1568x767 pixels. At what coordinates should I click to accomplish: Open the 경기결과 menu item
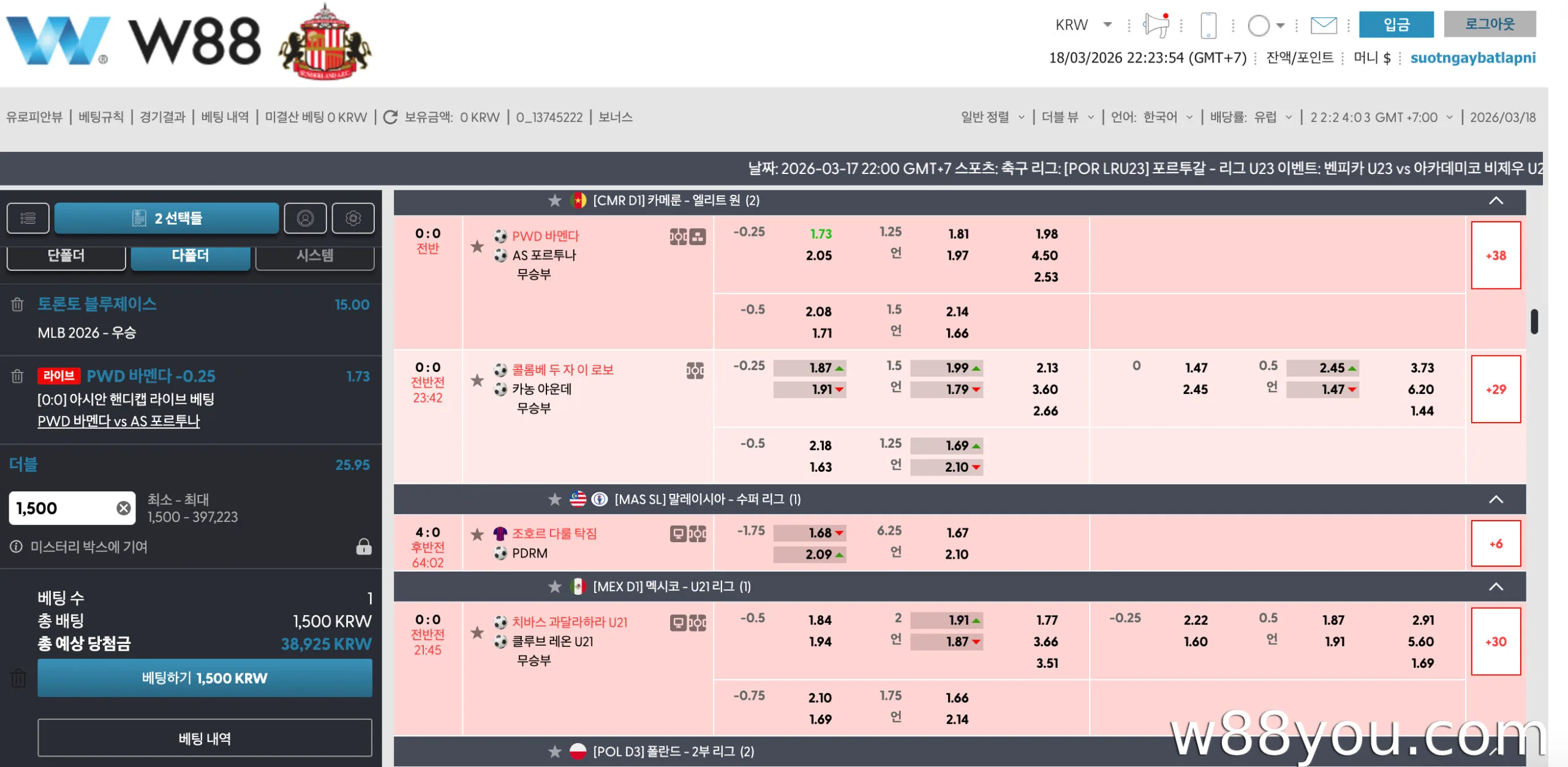click(162, 117)
